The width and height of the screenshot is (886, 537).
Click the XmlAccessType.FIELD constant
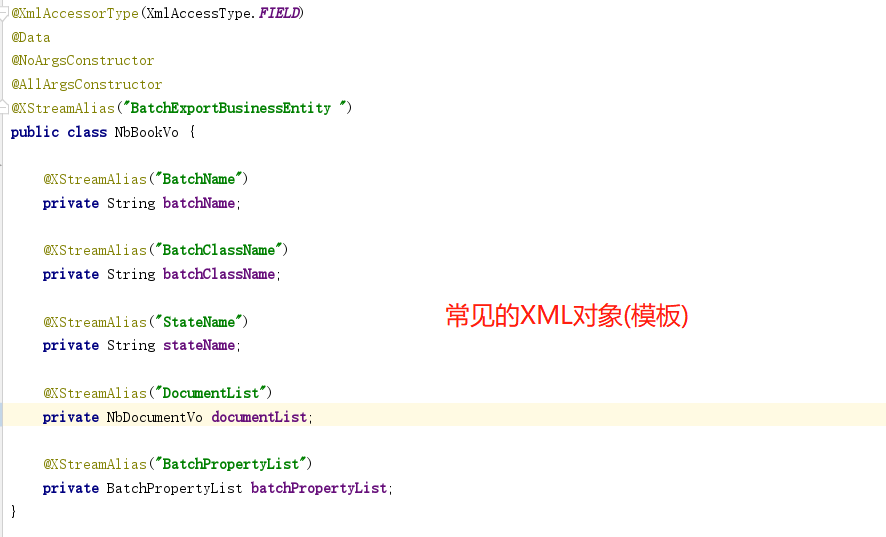223,13
